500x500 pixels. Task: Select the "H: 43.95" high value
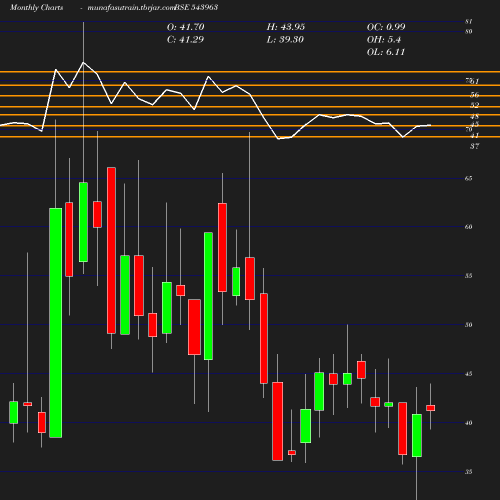click(286, 27)
